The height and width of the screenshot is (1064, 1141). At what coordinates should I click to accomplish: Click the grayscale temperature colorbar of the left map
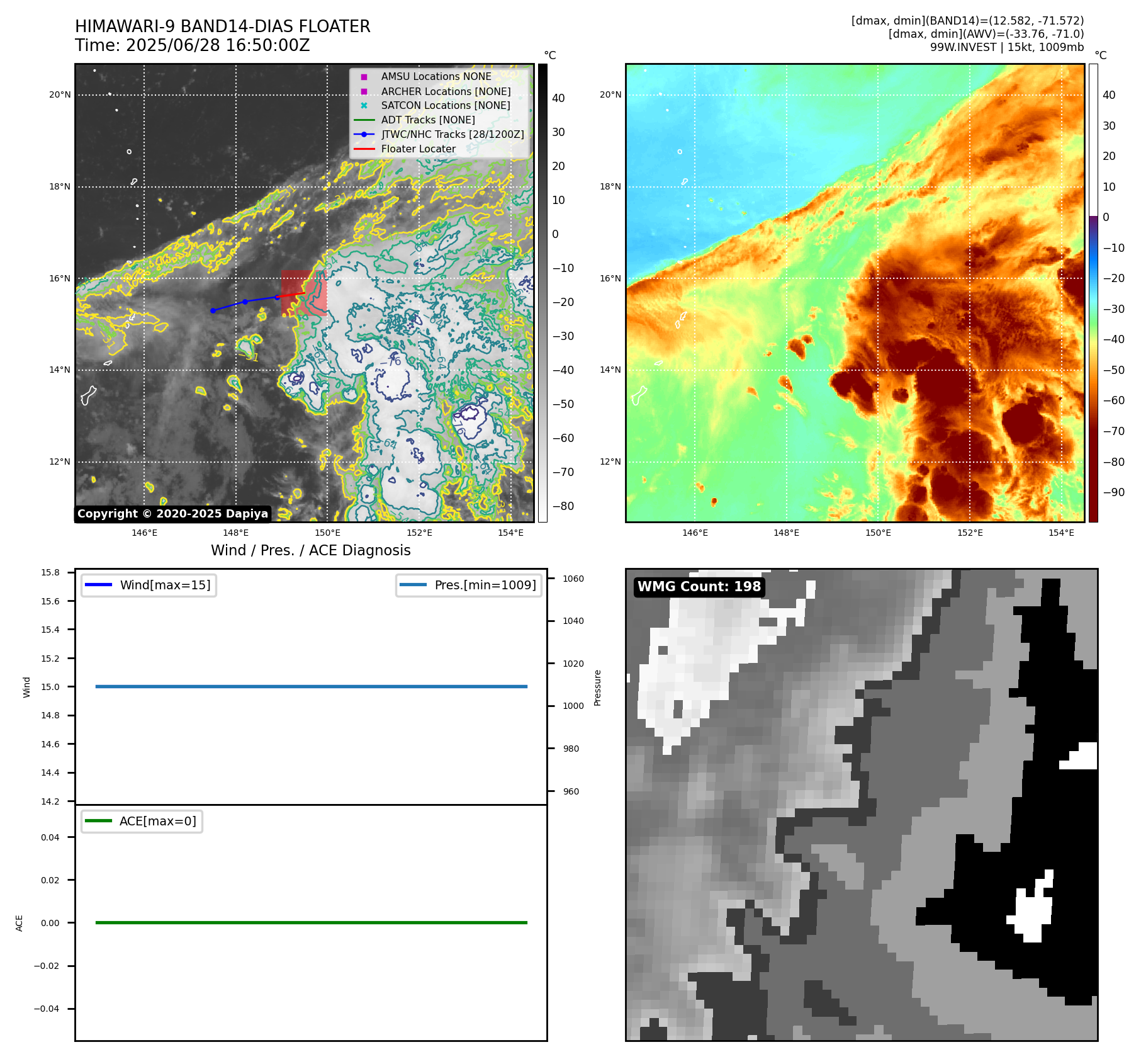point(542,293)
